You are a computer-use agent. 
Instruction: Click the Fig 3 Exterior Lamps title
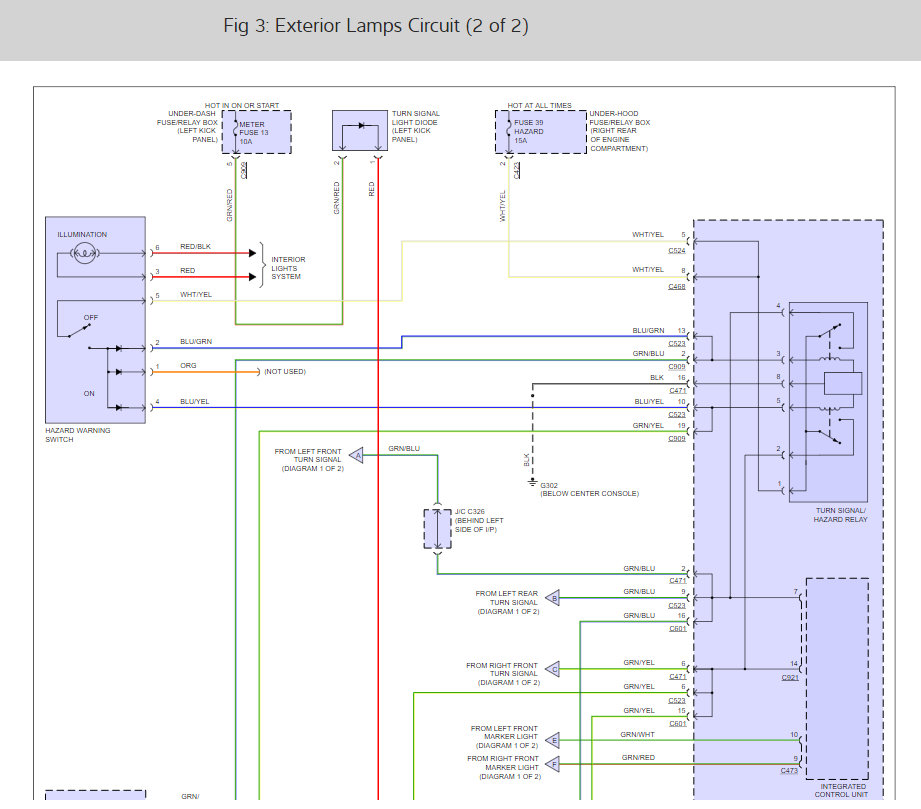[376, 26]
